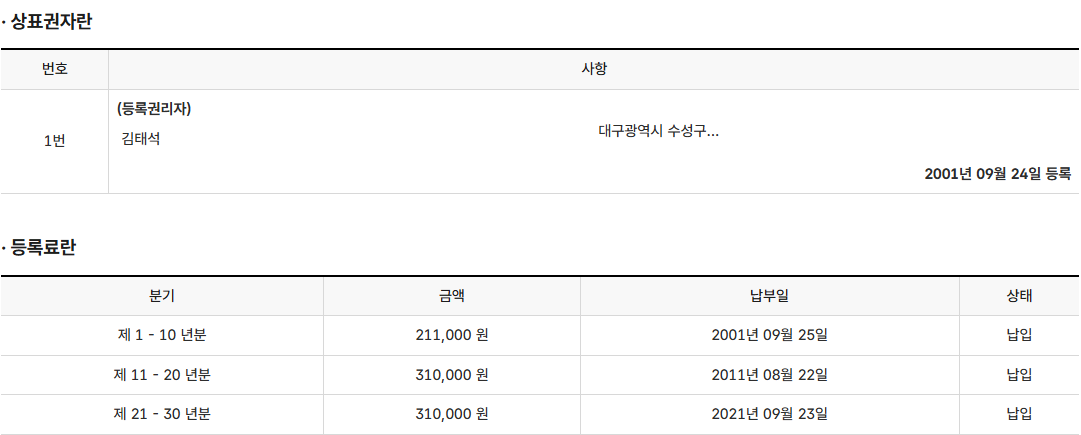Click the 제 21 - 30 년분 cell
This screenshot has width=1081, height=435.
[162, 414]
